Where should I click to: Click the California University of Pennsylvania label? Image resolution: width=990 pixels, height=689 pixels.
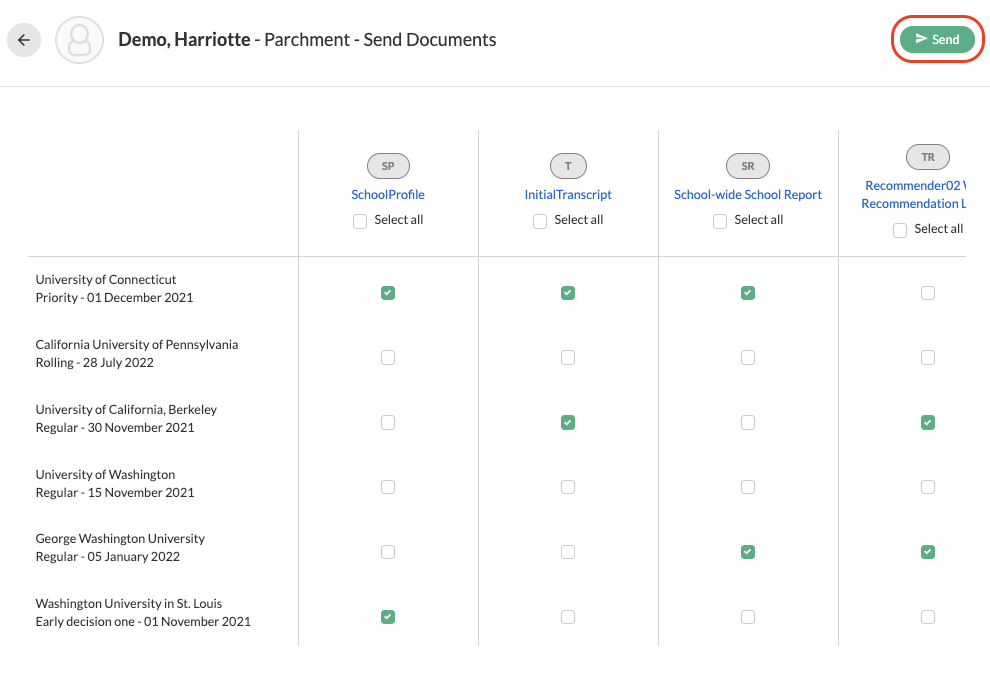pyautogui.click(x=136, y=344)
